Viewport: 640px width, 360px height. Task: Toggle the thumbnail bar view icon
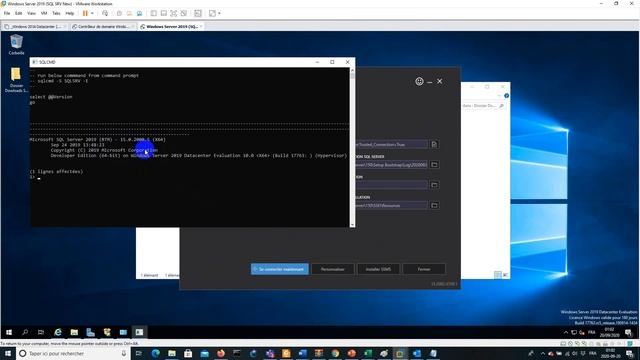tap(164, 13)
